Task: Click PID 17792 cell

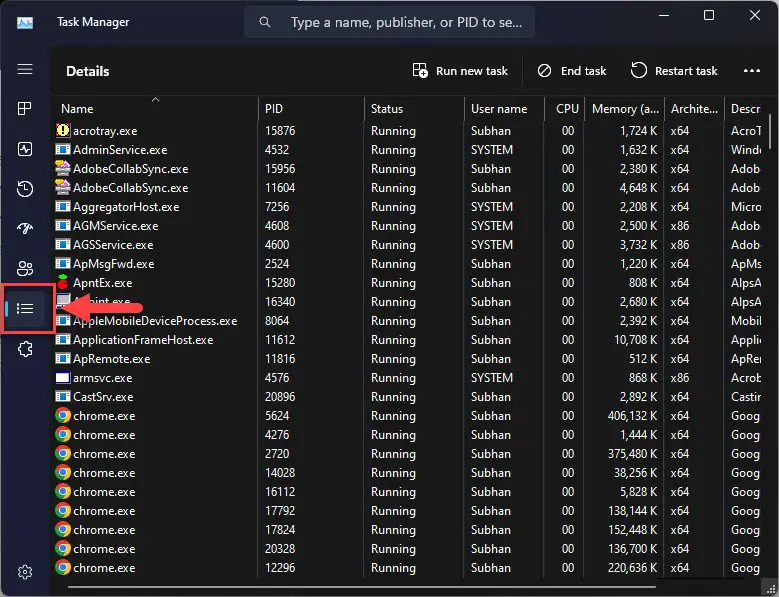Action: [x=280, y=511]
